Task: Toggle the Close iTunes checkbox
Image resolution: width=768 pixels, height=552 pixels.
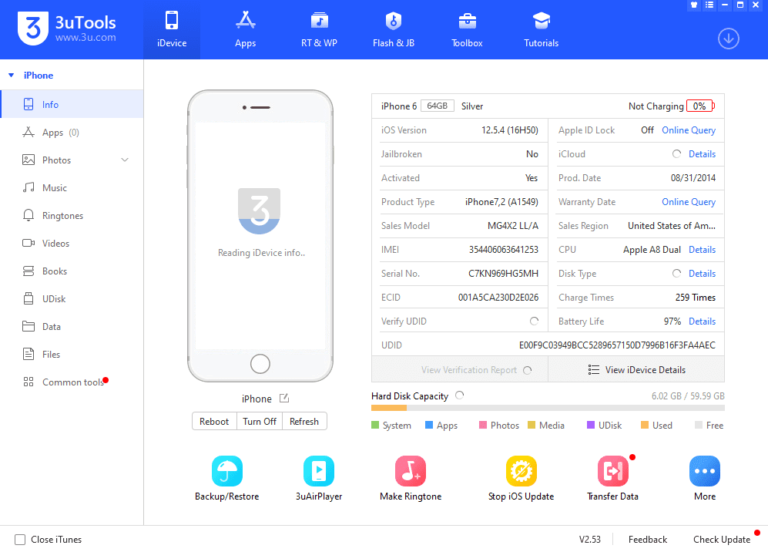Action: (x=20, y=539)
